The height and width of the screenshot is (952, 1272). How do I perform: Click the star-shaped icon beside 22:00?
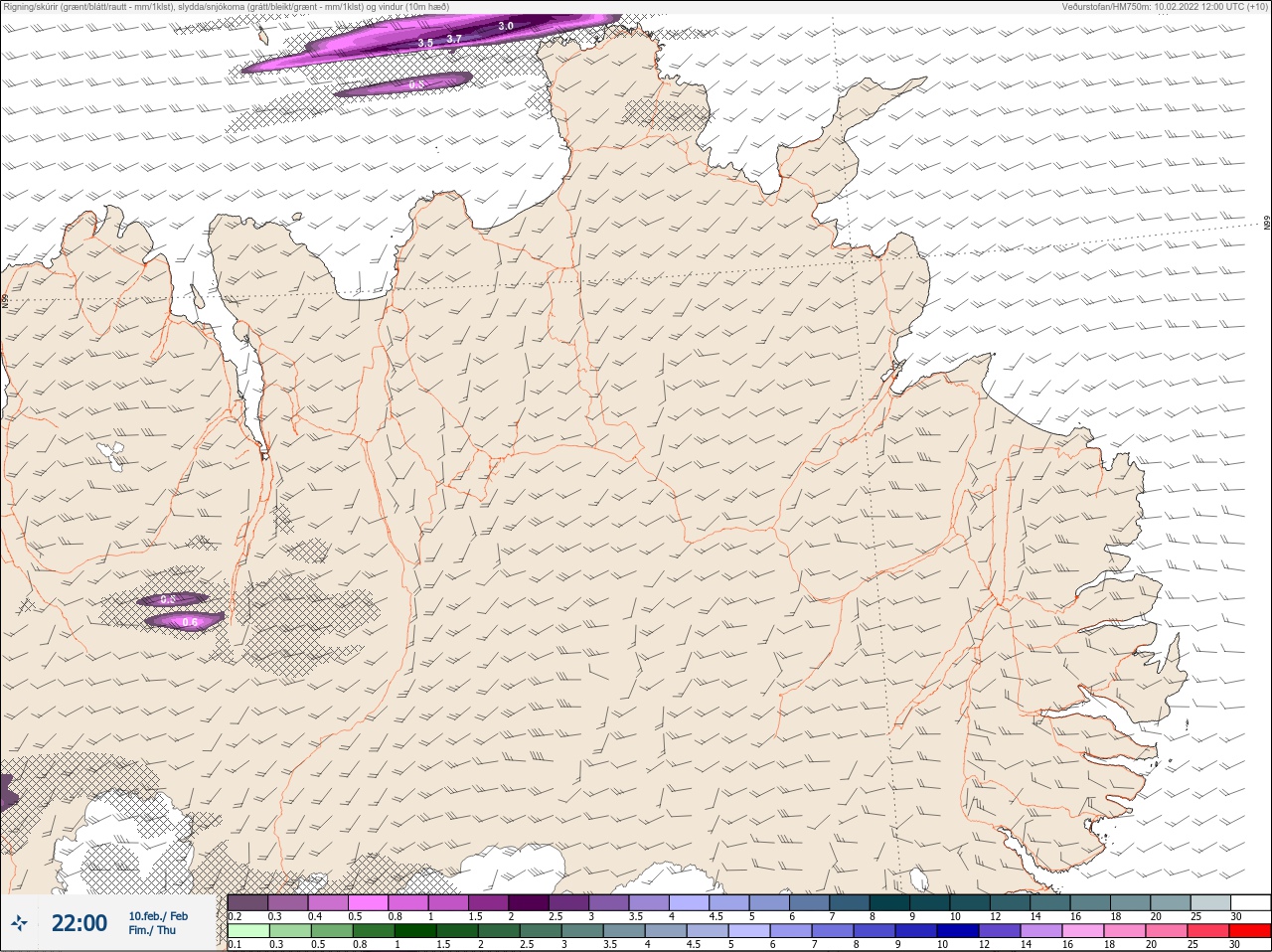coord(19,923)
